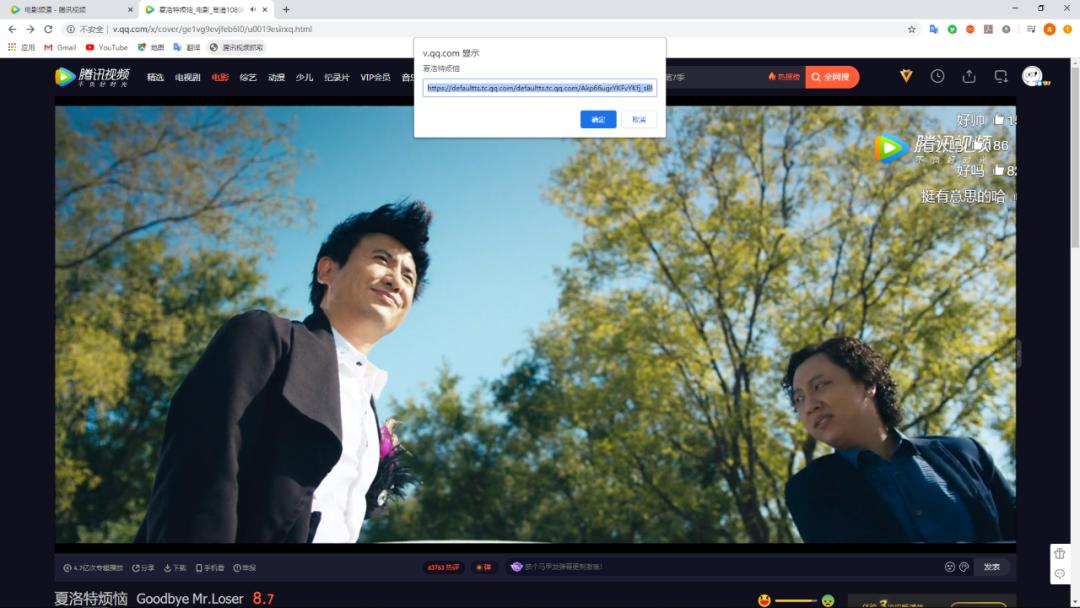1080x608 pixels.
Task: Click 发表 to post a danmu
Action: pos(990,566)
